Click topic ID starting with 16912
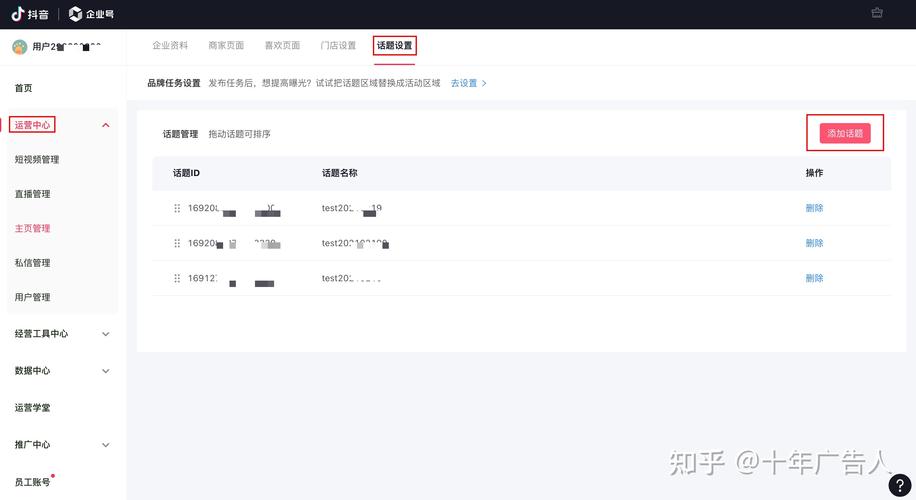 coord(231,279)
